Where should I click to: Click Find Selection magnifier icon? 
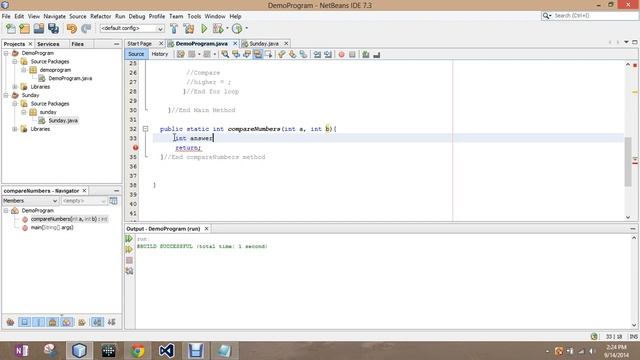225,54
